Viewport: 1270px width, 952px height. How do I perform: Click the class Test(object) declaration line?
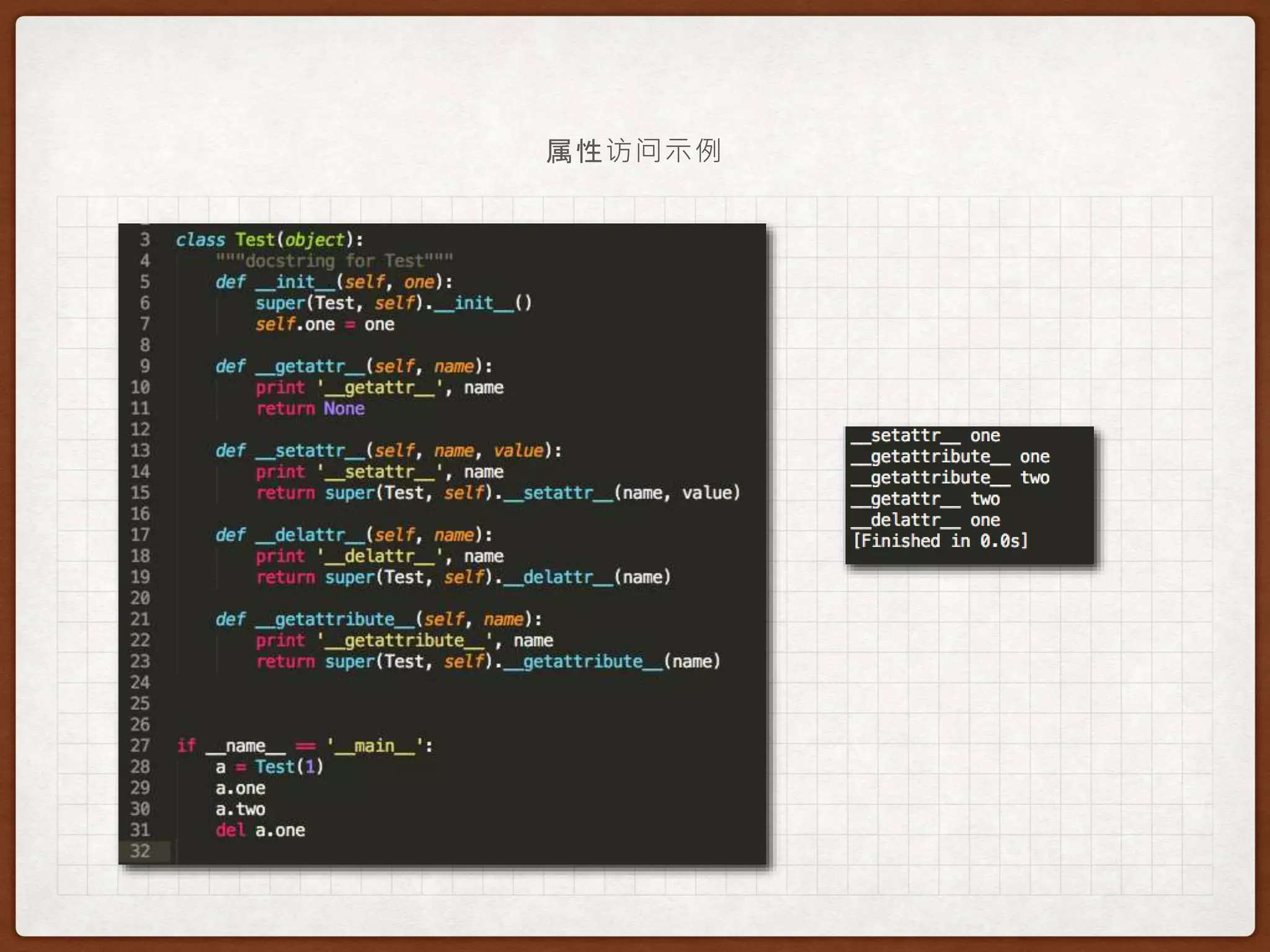click(x=269, y=240)
